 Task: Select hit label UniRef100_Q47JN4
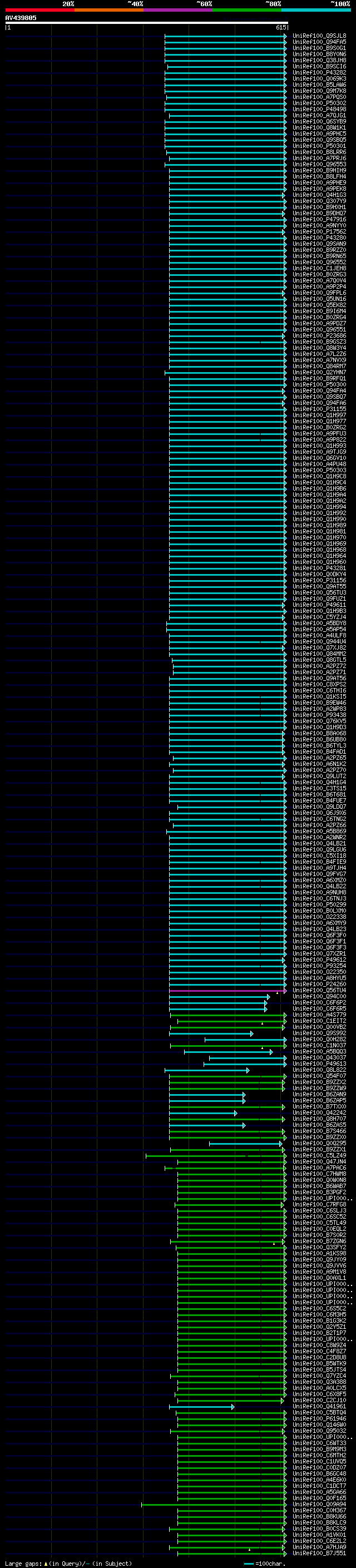[319, 1162]
